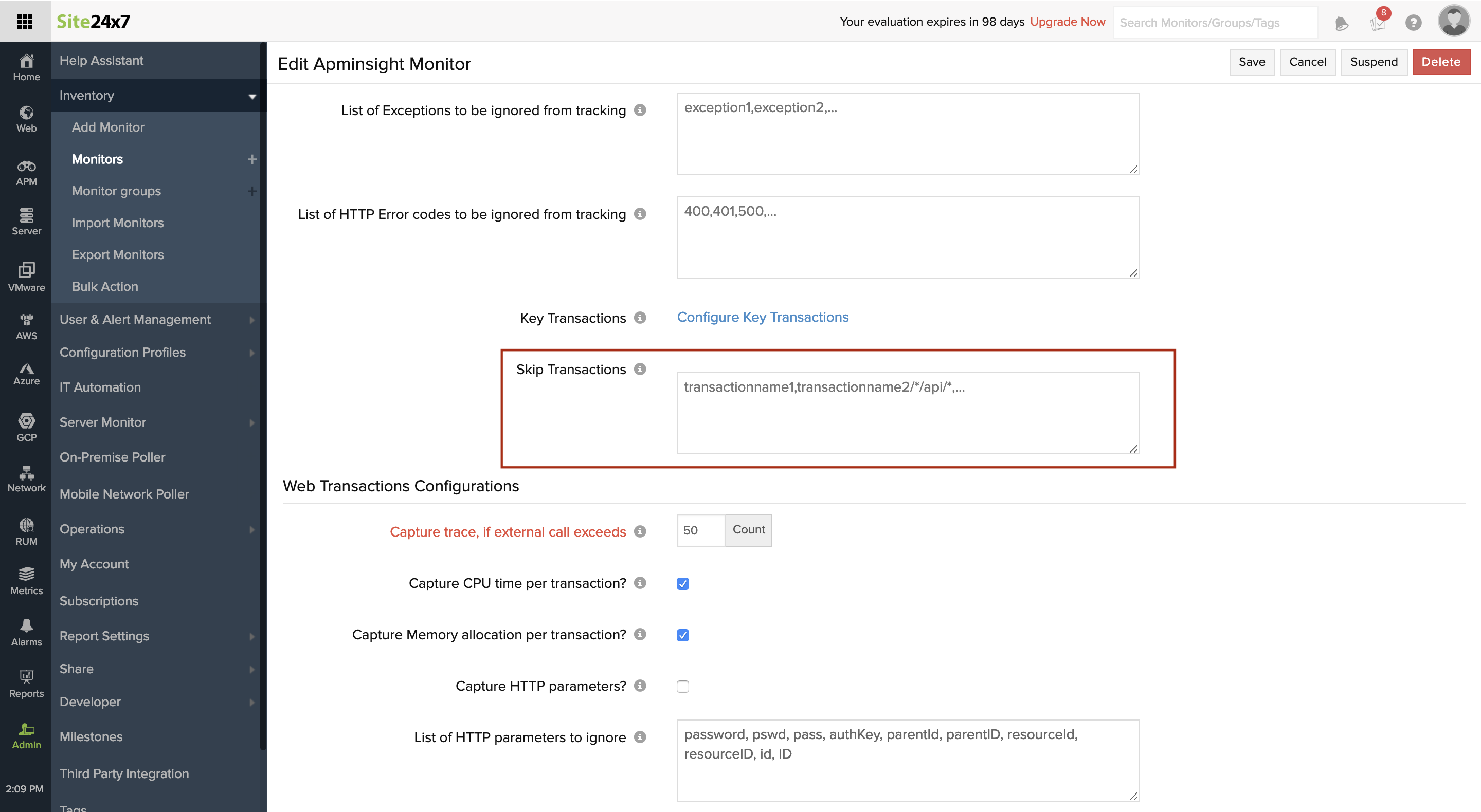Screen dimensions: 1481x812
Task: Open Bulk Action menu item
Action: [x=104, y=286]
